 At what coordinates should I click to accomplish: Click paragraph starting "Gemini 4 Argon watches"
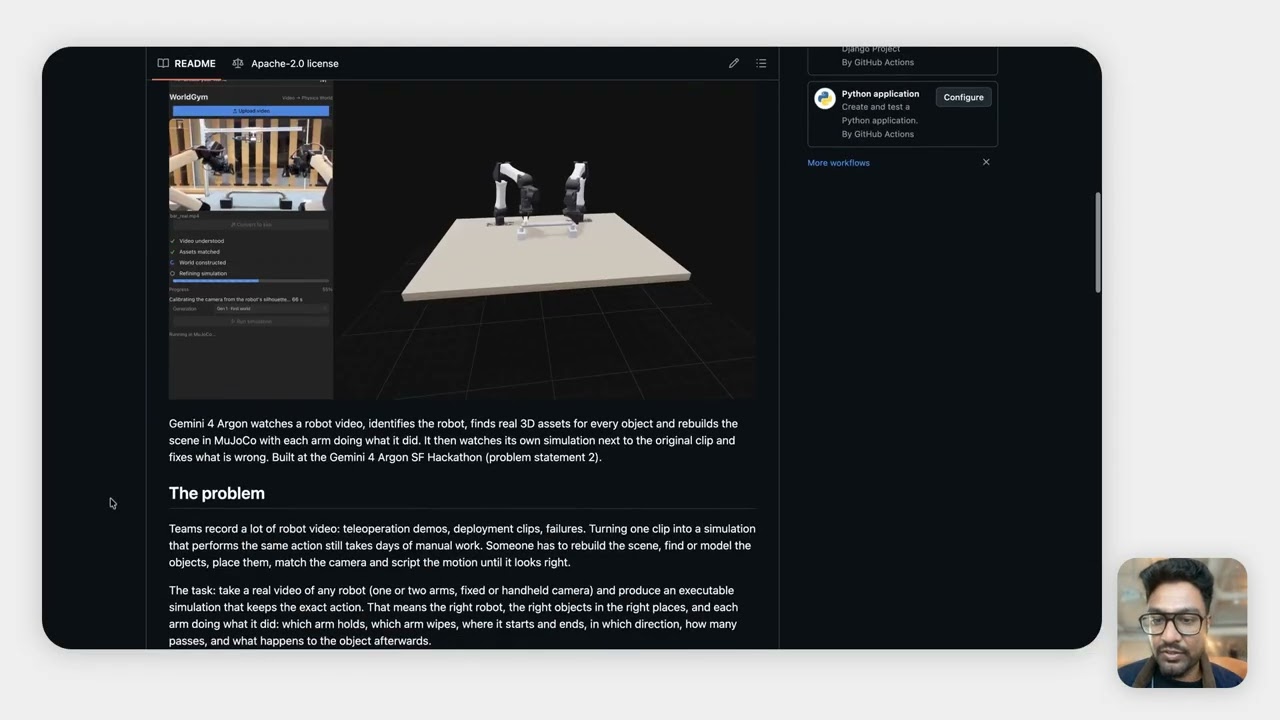point(453,441)
